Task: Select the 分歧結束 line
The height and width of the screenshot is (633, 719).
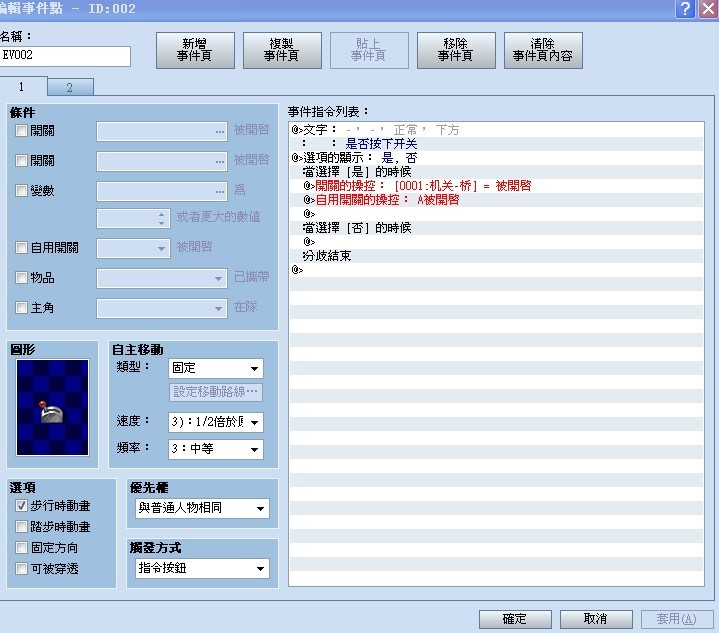Action: point(497,256)
